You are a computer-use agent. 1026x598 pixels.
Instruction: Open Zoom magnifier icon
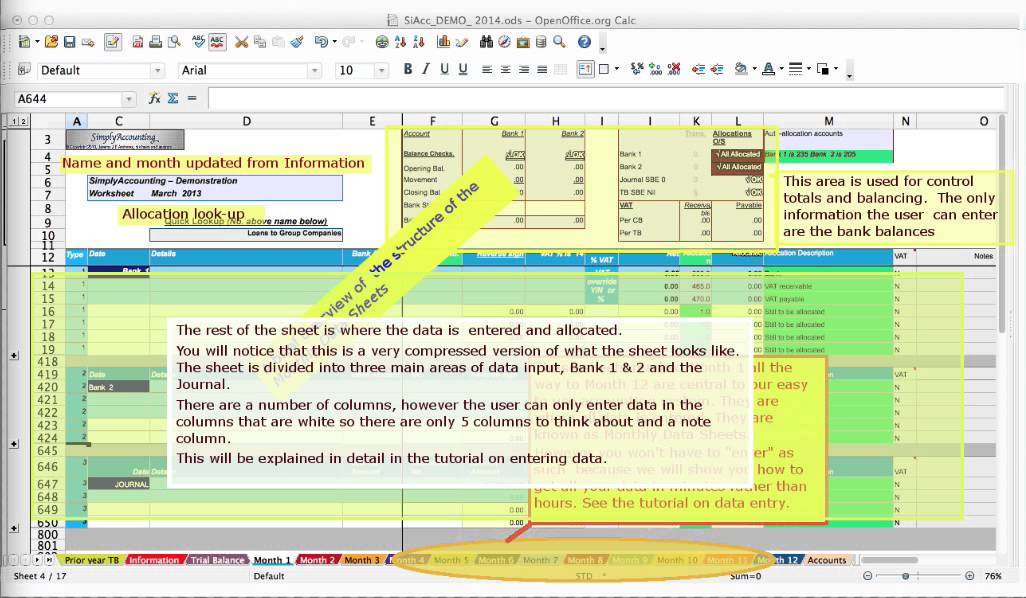(559, 43)
